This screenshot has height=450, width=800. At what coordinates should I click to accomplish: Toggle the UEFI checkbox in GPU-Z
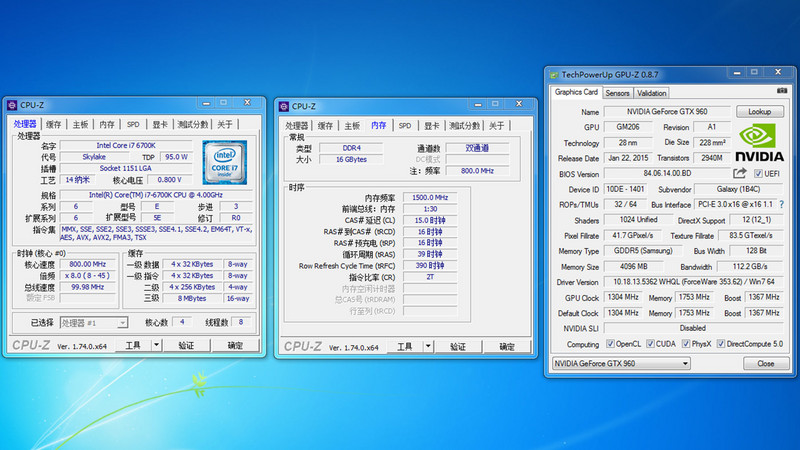pyautogui.click(x=758, y=174)
